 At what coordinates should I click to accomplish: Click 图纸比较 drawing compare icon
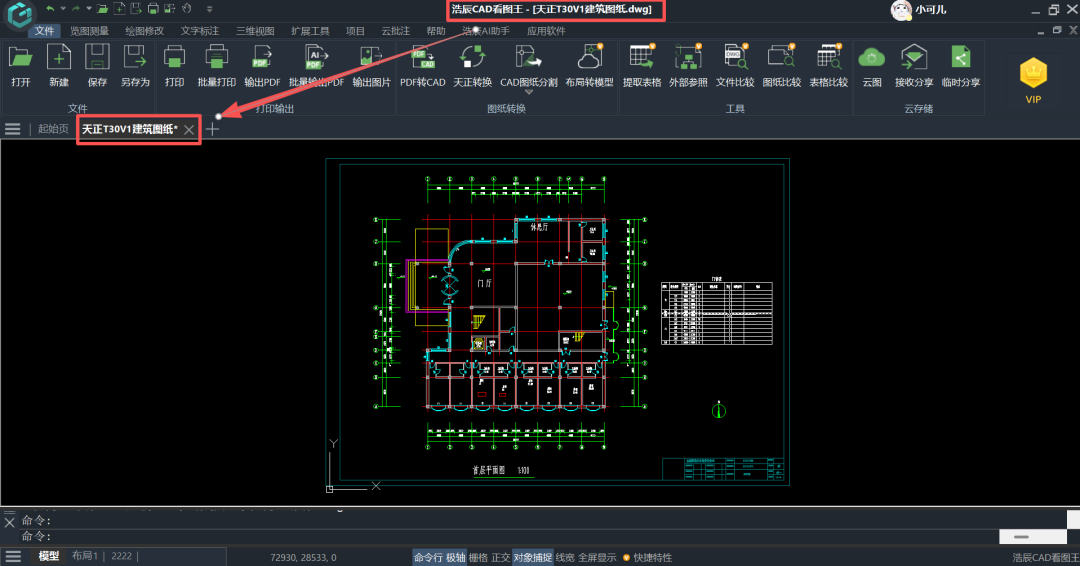coord(782,58)
